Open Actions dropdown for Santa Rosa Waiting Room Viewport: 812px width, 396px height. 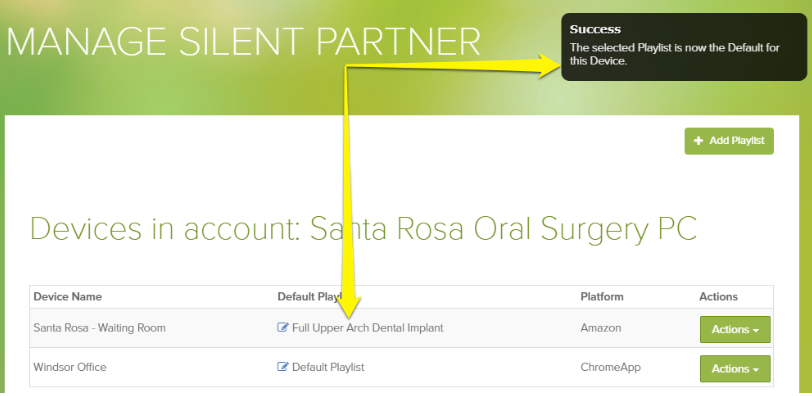coord(735,329)
